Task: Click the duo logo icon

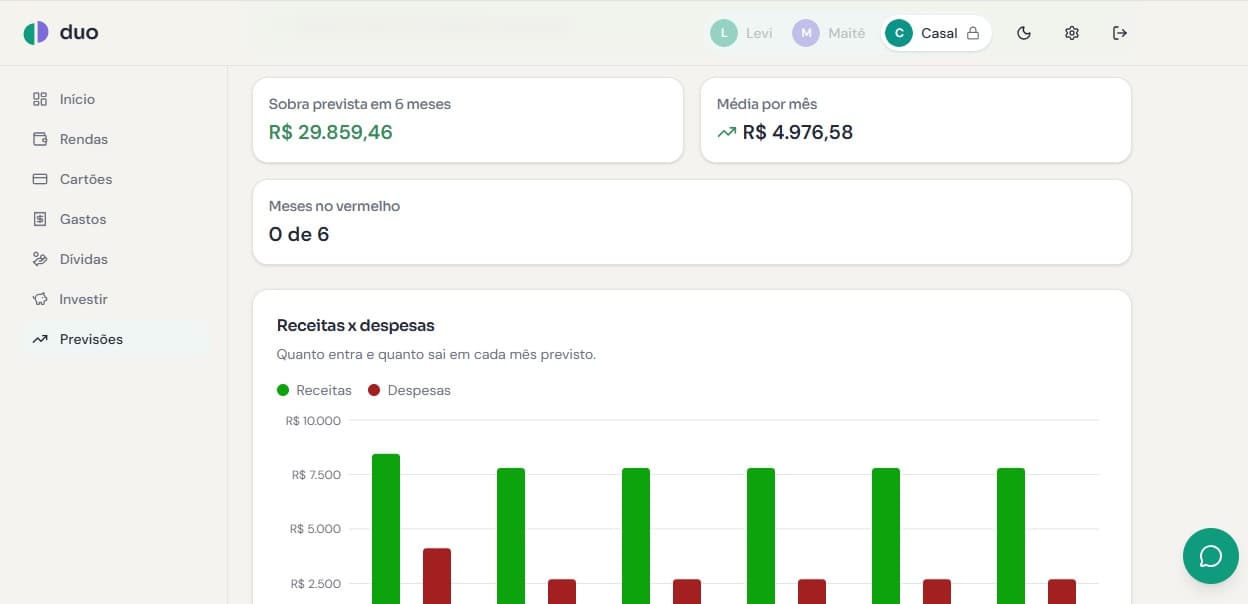Action: [x=36, y=32]
